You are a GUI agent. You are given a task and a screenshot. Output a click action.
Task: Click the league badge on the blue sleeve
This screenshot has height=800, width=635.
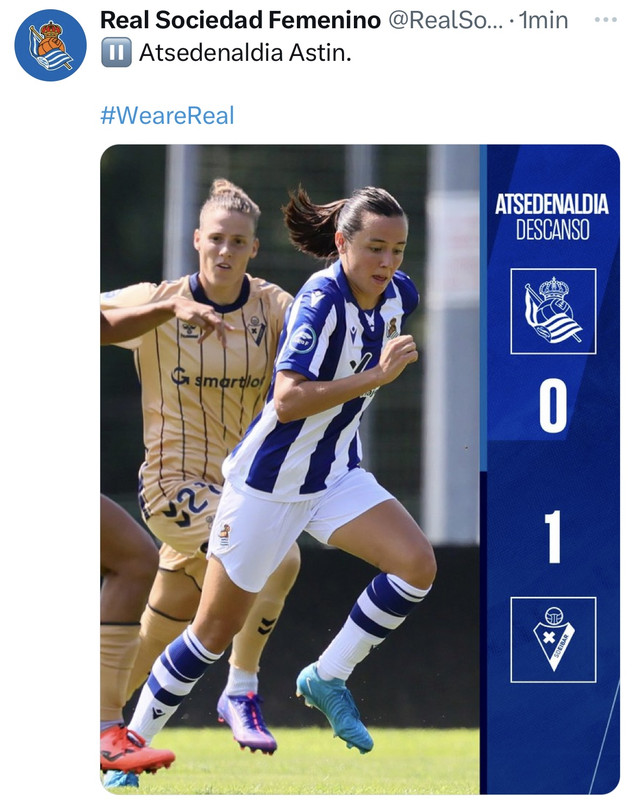[x=303, y=339]
